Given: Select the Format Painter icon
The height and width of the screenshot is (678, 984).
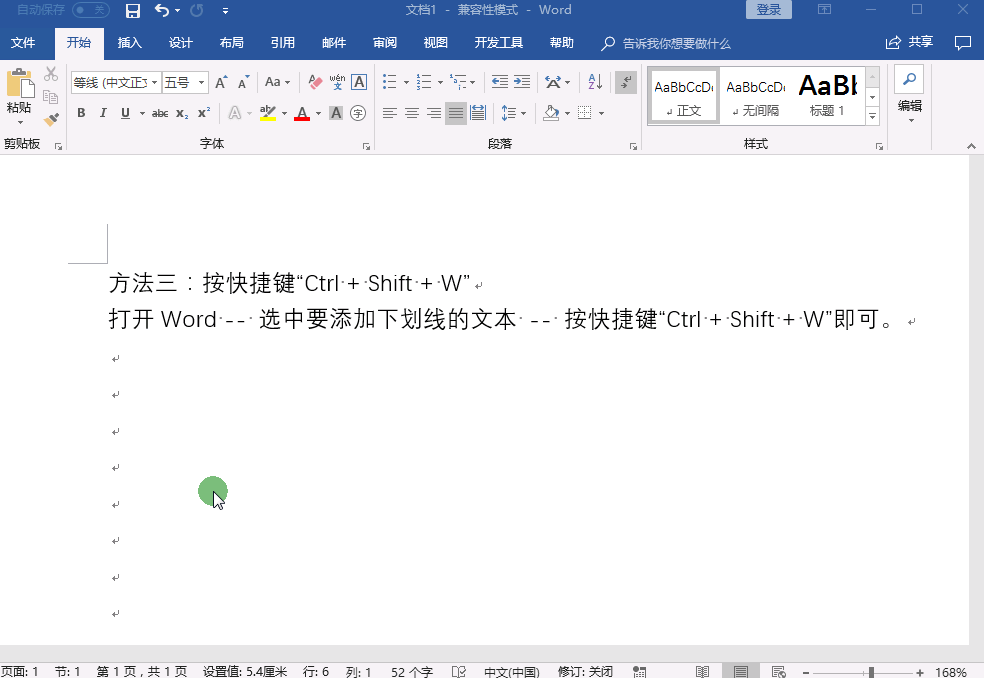Looking at the screenshot, I should [x=50, y=119].
